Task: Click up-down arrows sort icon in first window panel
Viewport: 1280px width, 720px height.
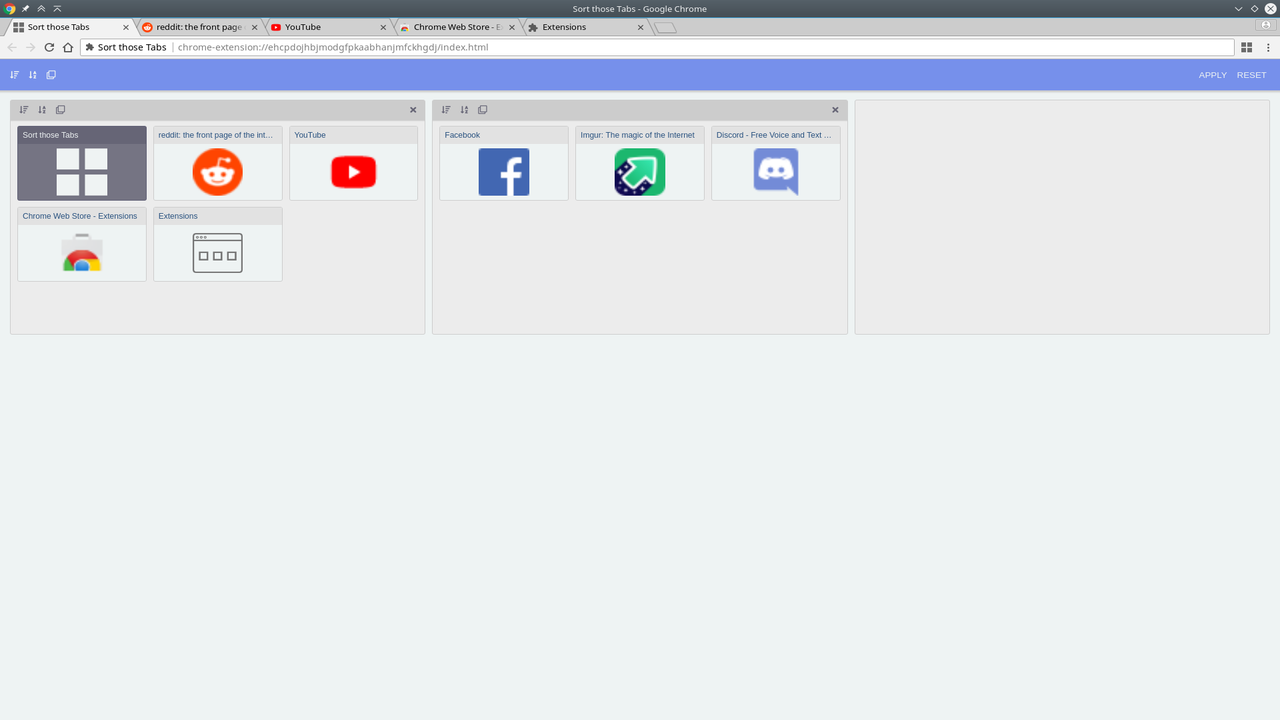Action: click(42, 110)
